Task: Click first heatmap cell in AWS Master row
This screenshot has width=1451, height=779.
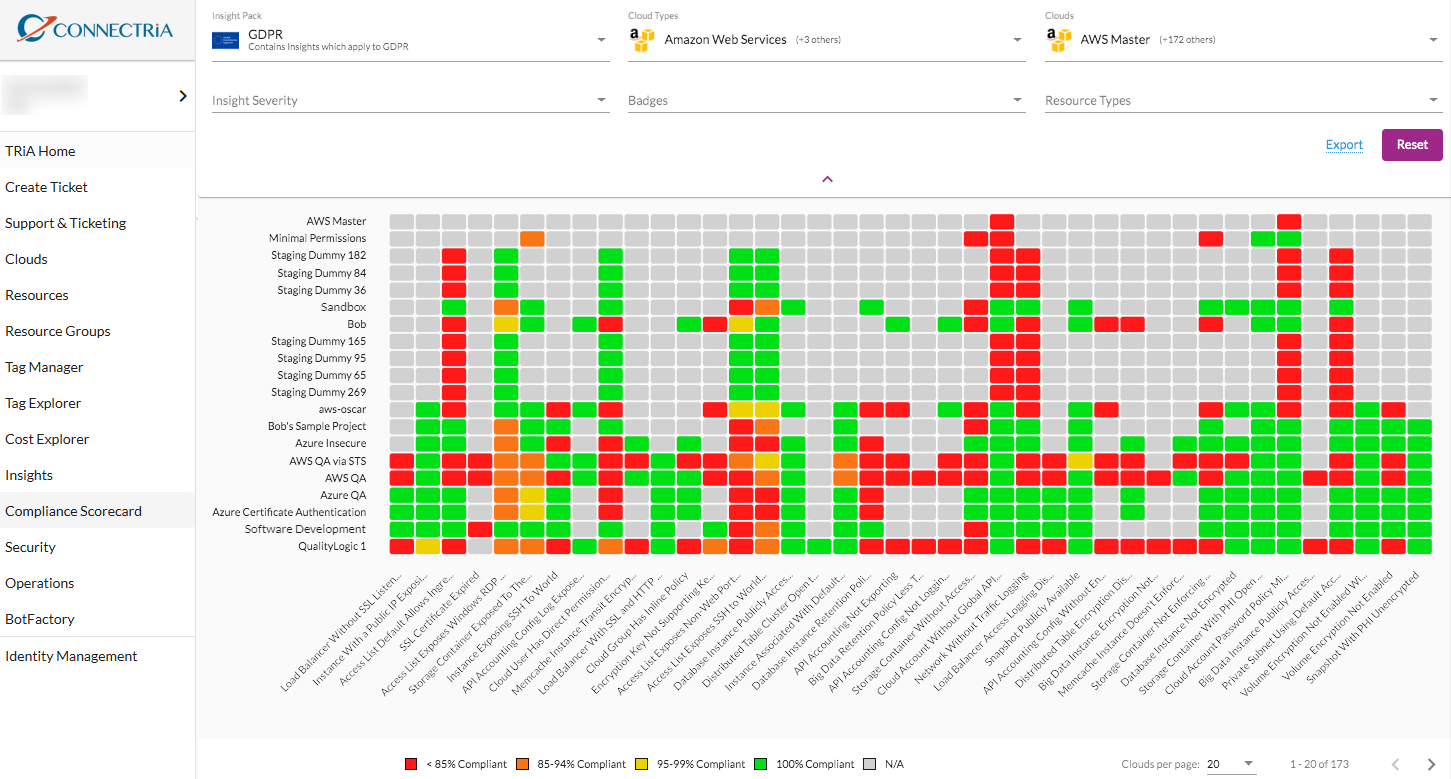Action: coord(401,221)
